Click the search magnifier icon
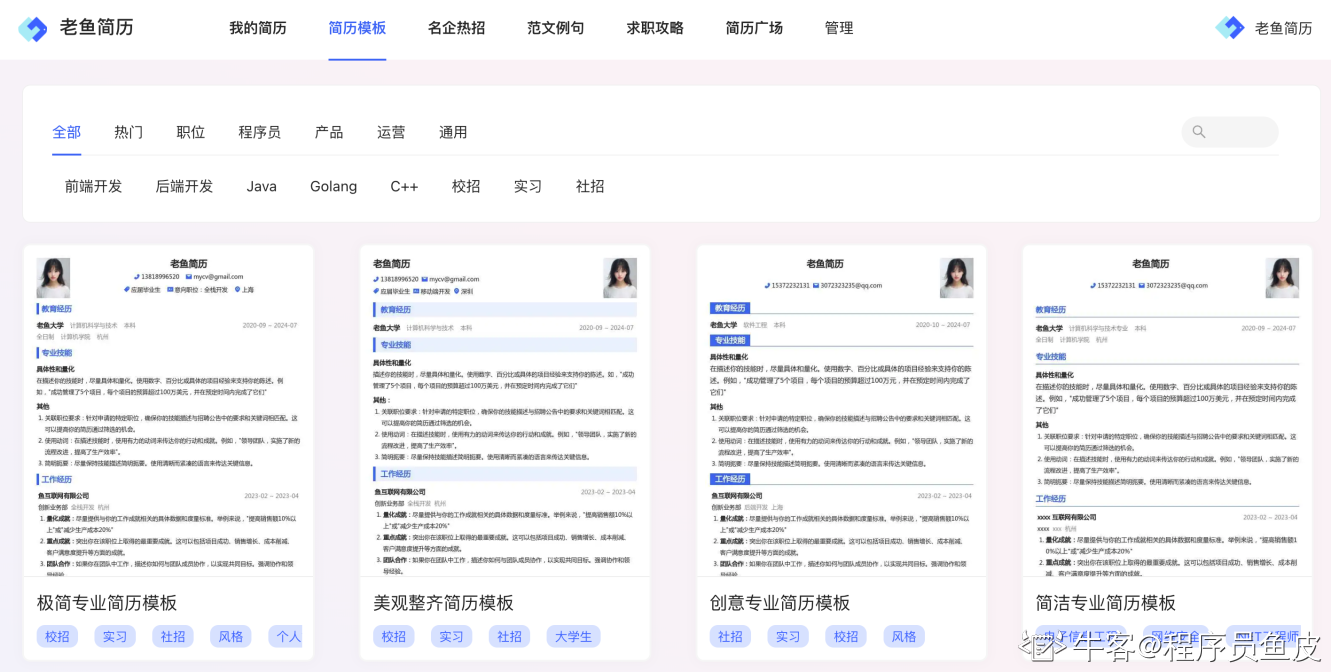1331x672 pixels. point(1199,132)
